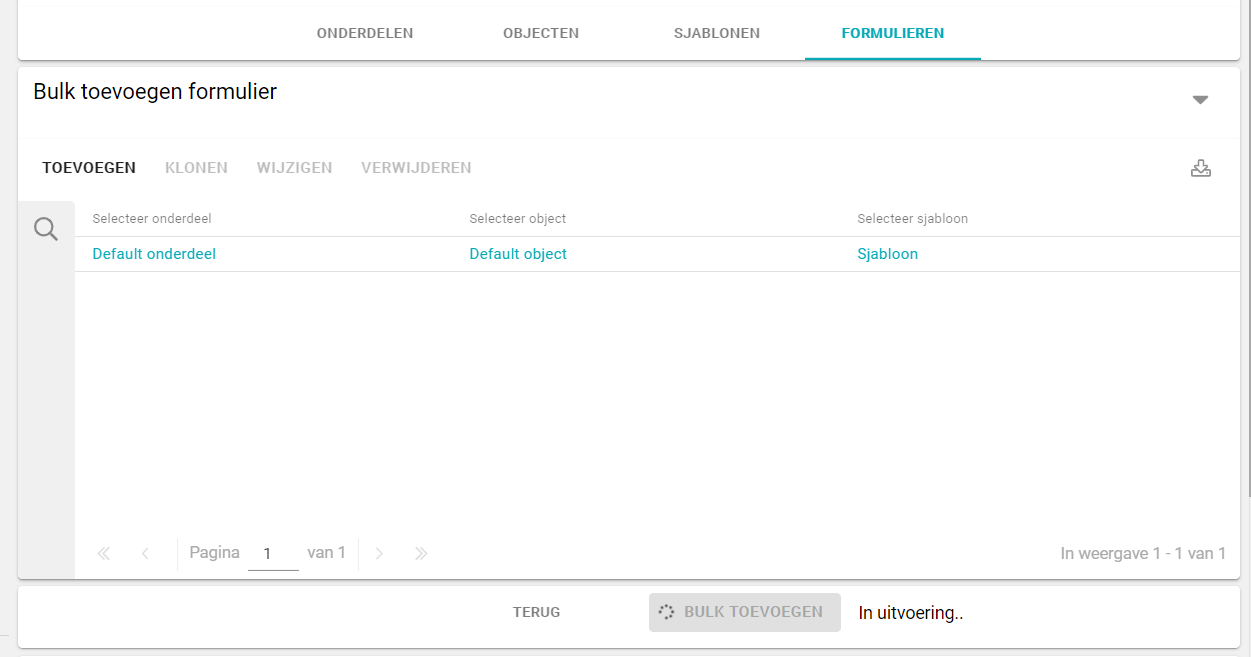Image resolution: width=1251 pixels, height=657 pixels.
Task: Click the Verwijderen action
Action: (x=416, y=168)
